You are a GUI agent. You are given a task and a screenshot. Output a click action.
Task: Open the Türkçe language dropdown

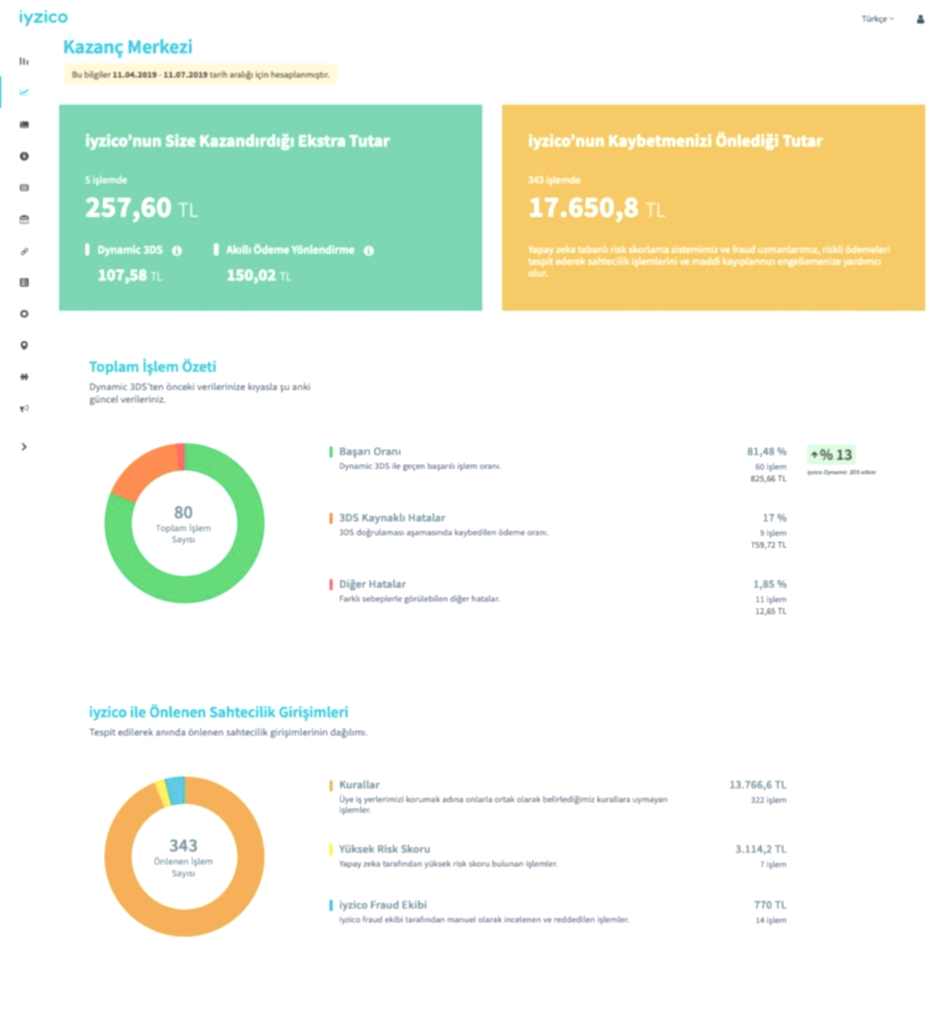click(877, 19)
